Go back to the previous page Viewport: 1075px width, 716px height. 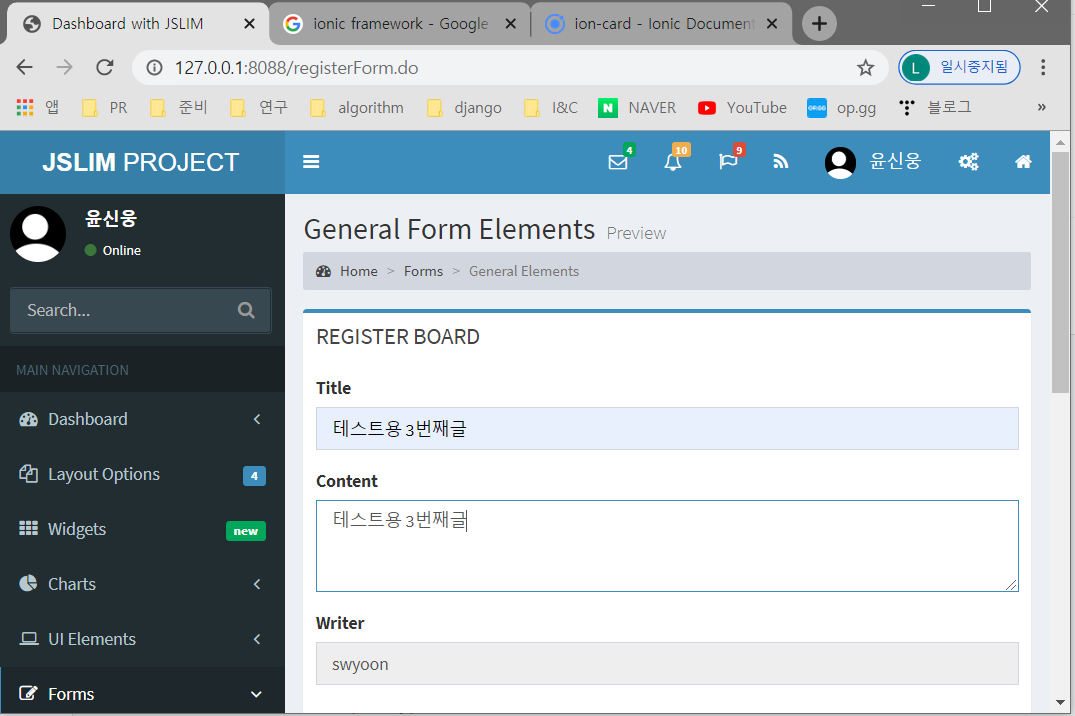25,67
